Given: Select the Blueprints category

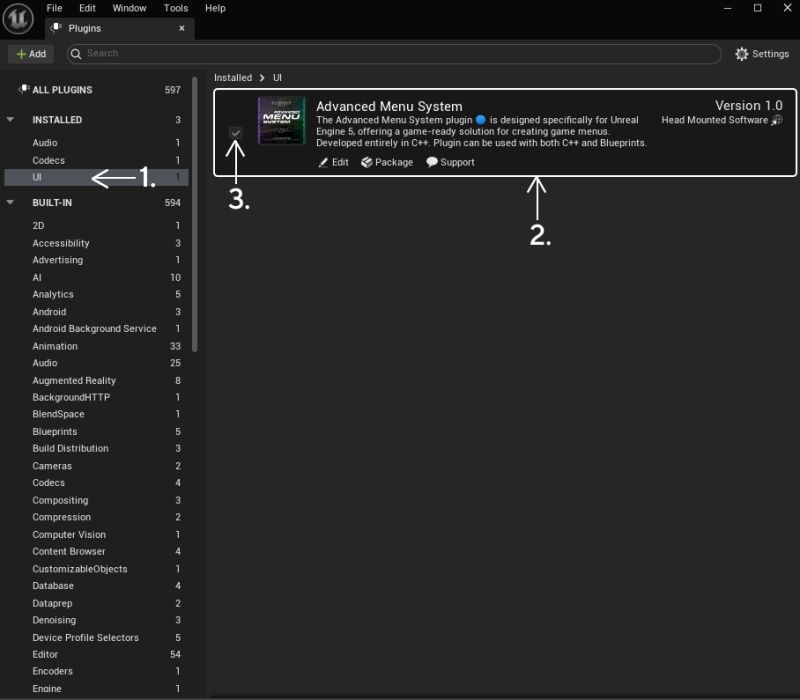Looking at the screenshot, I should pos(96,431).
